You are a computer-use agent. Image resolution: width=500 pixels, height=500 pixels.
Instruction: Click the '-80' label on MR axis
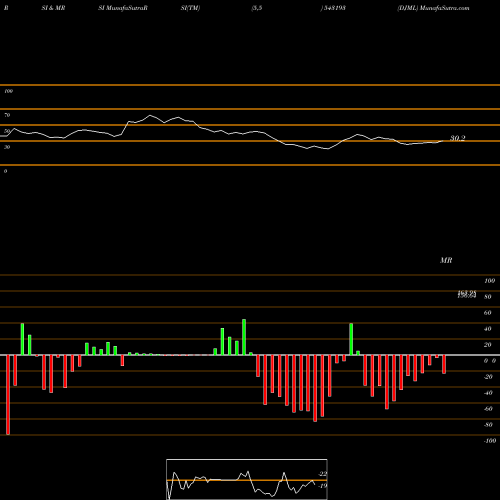[488, 425]
